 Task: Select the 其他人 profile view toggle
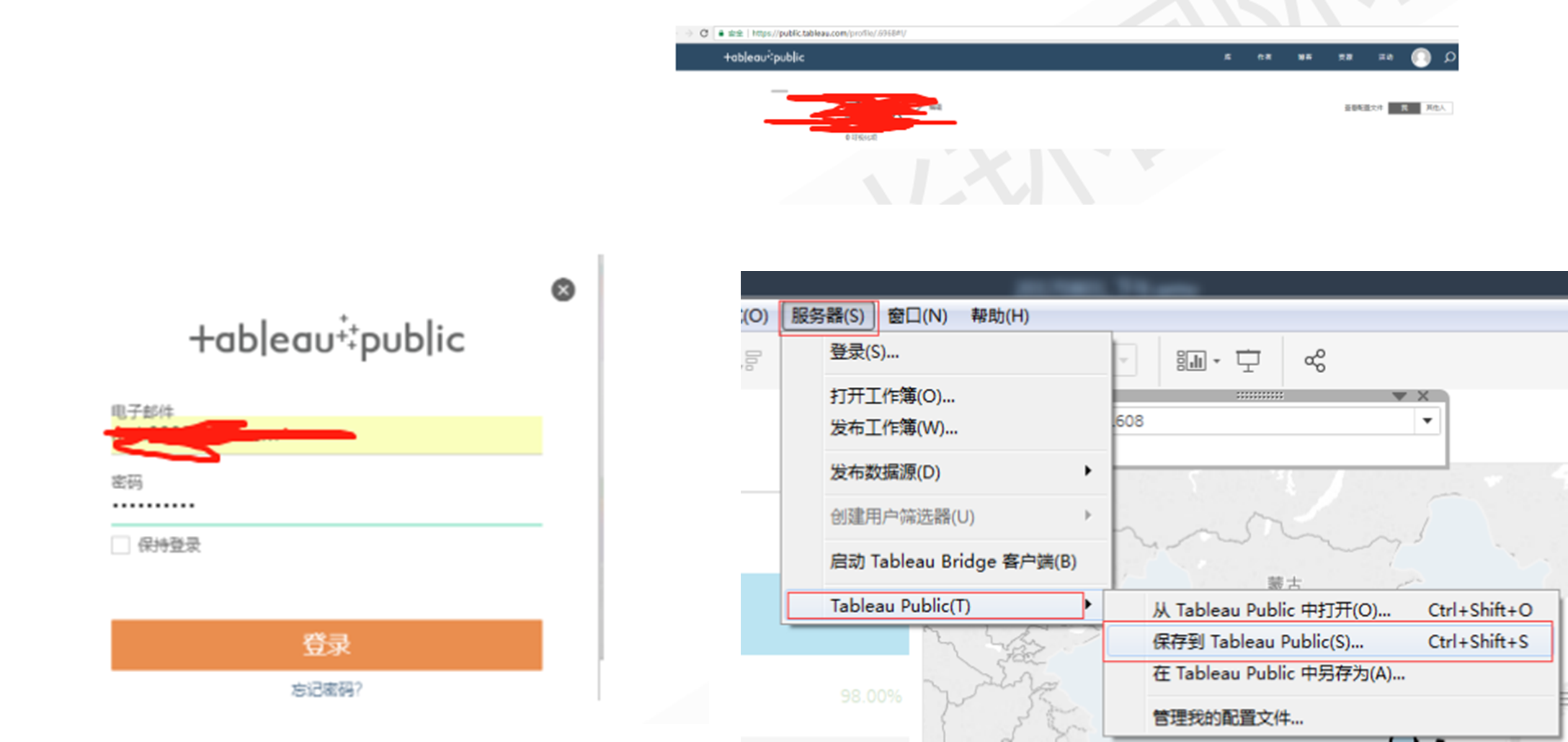pyautogui.click(x=1436, y=108)
